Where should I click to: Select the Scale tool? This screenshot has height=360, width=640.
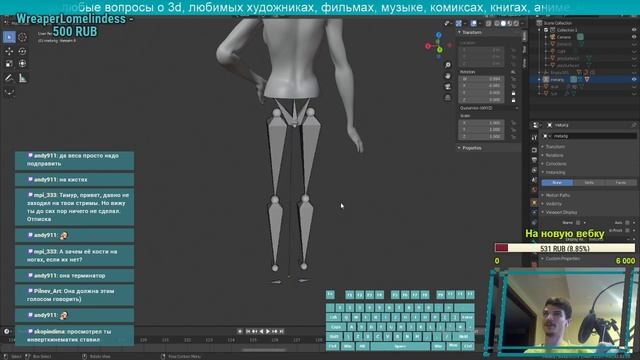(9, 64)
